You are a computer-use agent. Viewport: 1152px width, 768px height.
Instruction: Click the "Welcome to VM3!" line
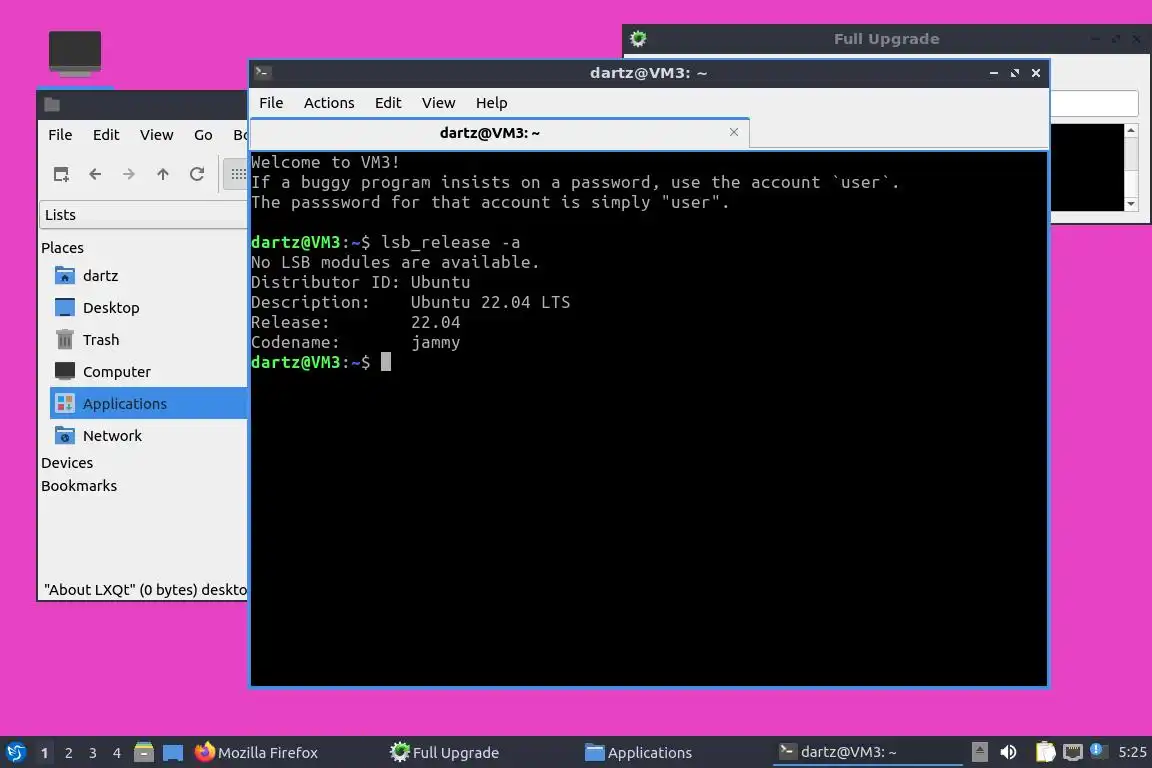[x=325, y=162]
